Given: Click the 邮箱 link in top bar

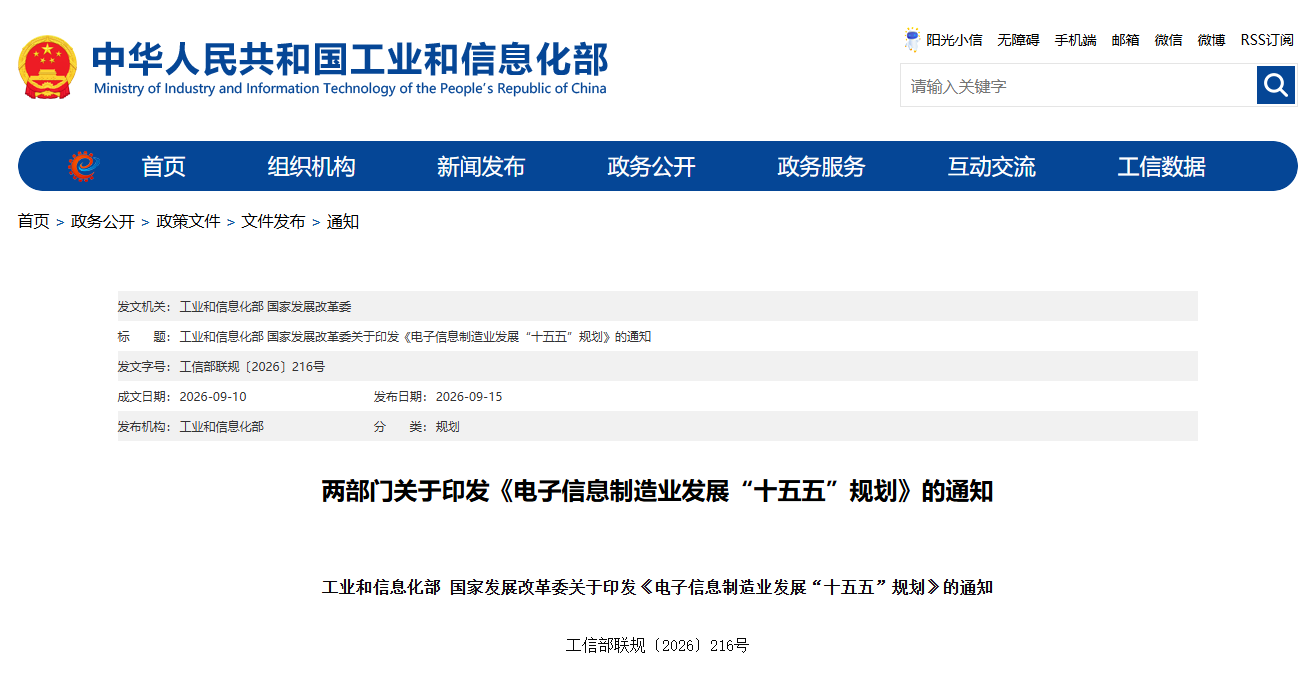Looking at the screenshot, I should point(1125,40).
